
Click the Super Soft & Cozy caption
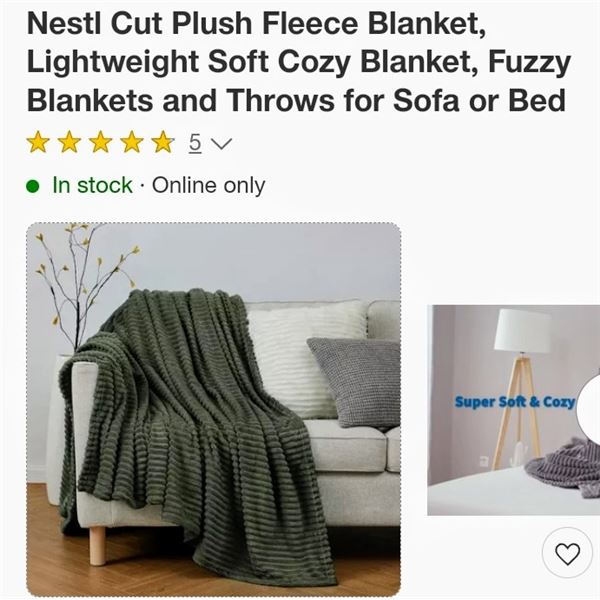pyautogui.click(x=515, y=402)
